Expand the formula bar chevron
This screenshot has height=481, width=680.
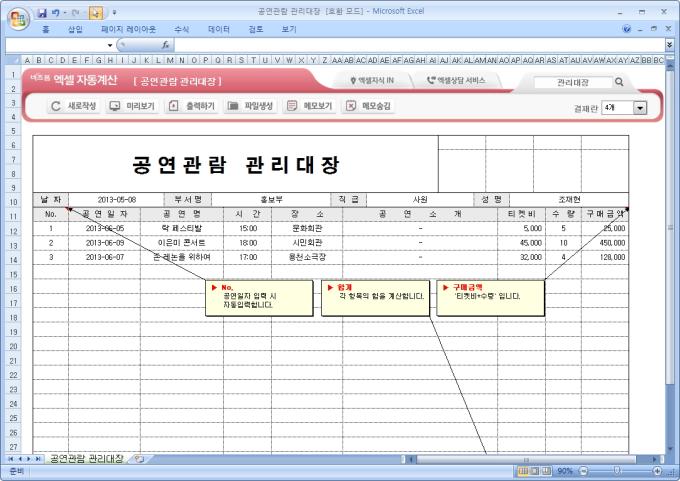click(670, 45)
